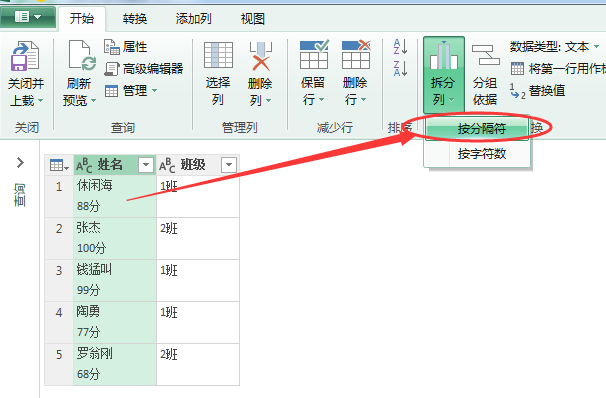Click the Refresh Preview (刷新预览) icon
This screenshot has height=398, width=606.
(82, 55)
